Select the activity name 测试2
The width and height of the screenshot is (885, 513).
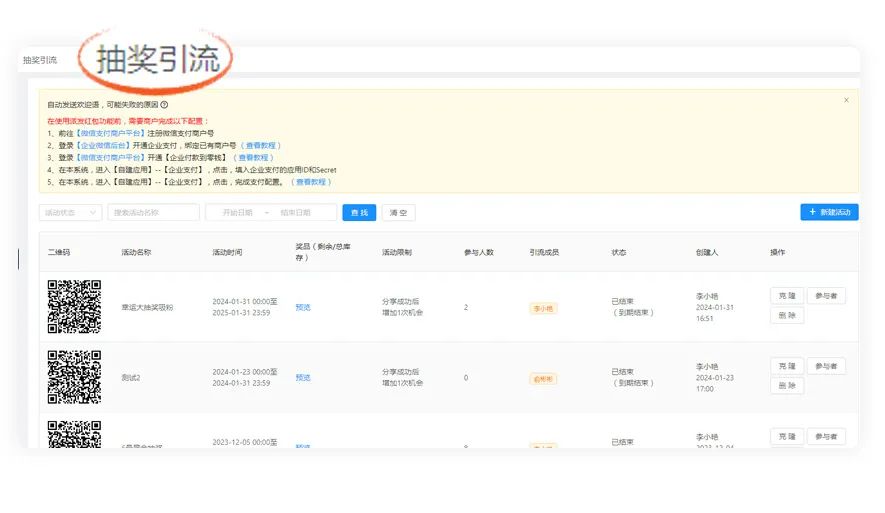[131, 378]
